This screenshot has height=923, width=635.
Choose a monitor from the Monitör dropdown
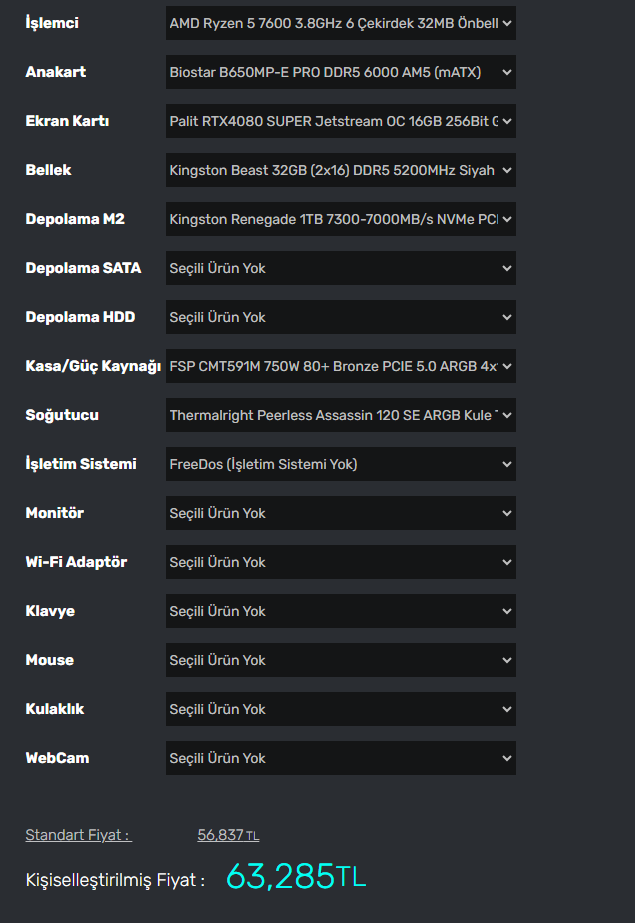(340, 513)
